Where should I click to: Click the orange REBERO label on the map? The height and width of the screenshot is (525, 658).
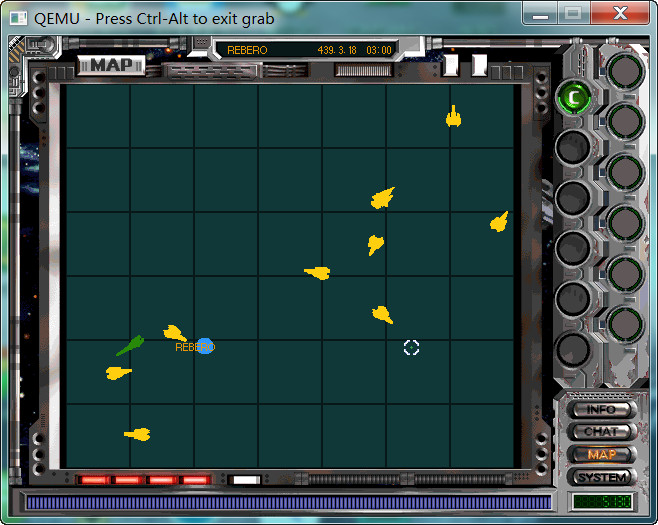tap(195, 347)
